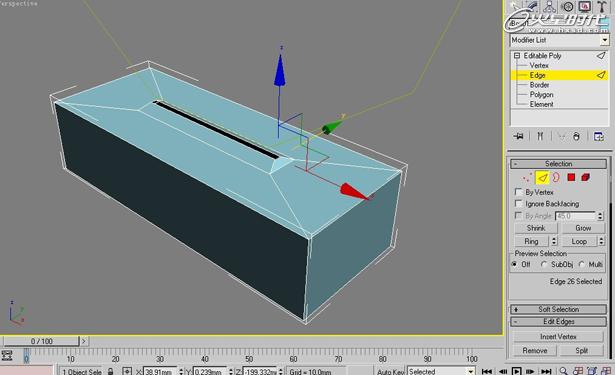The height and width of the screenshot is (375, 615).
Task: Click the By Angle value spinner
Action: coord(600,216)
